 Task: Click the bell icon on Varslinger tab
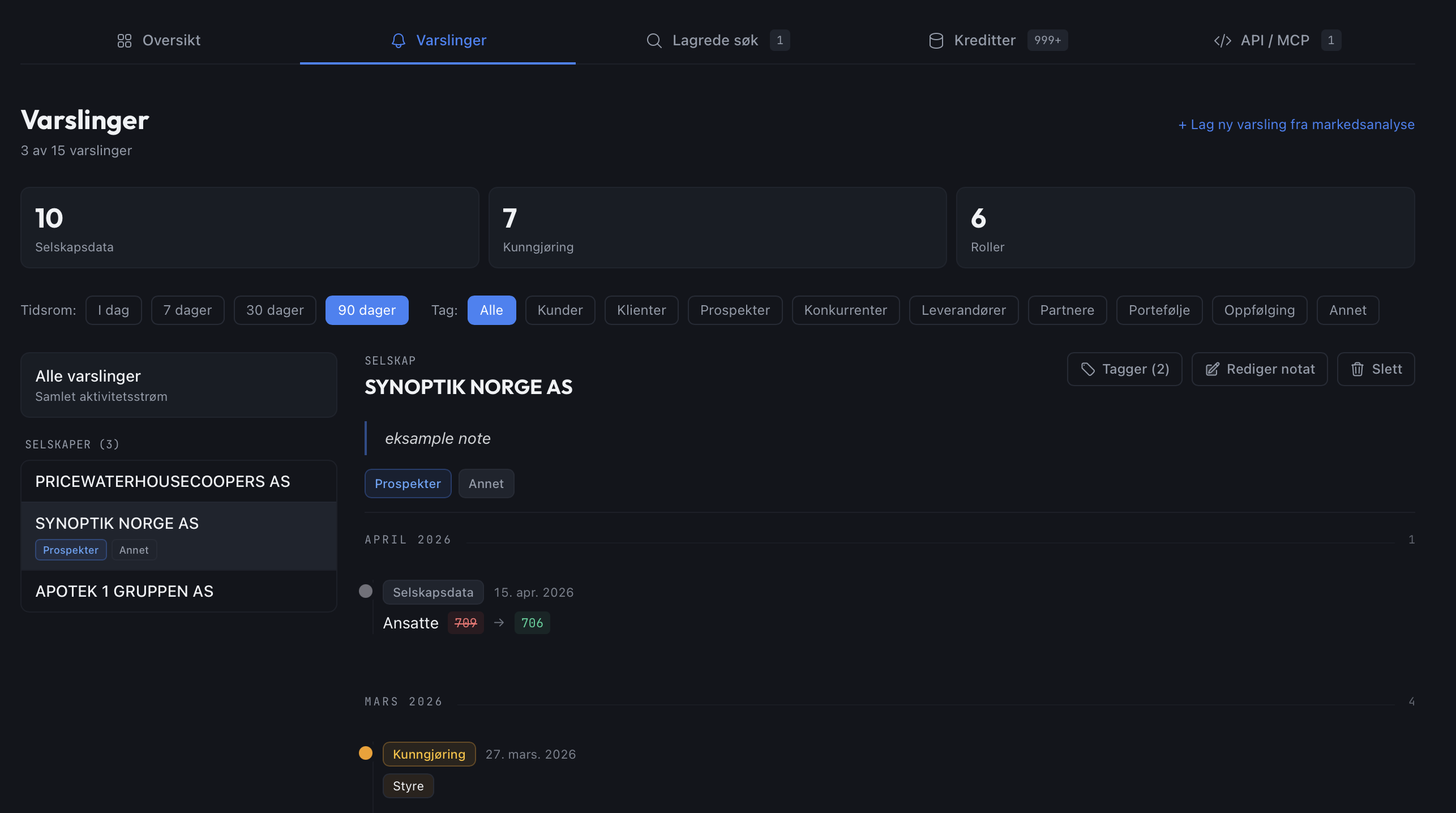(399, 40)
